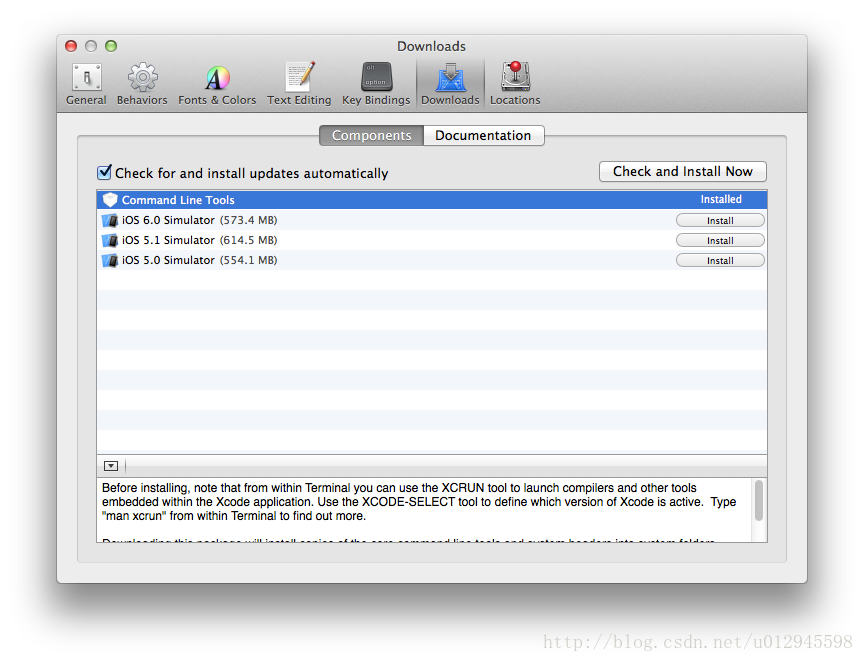The width and height of the screenshot is (864, 662).
Task: Click the Installed status text
Action: pos(721,200)
